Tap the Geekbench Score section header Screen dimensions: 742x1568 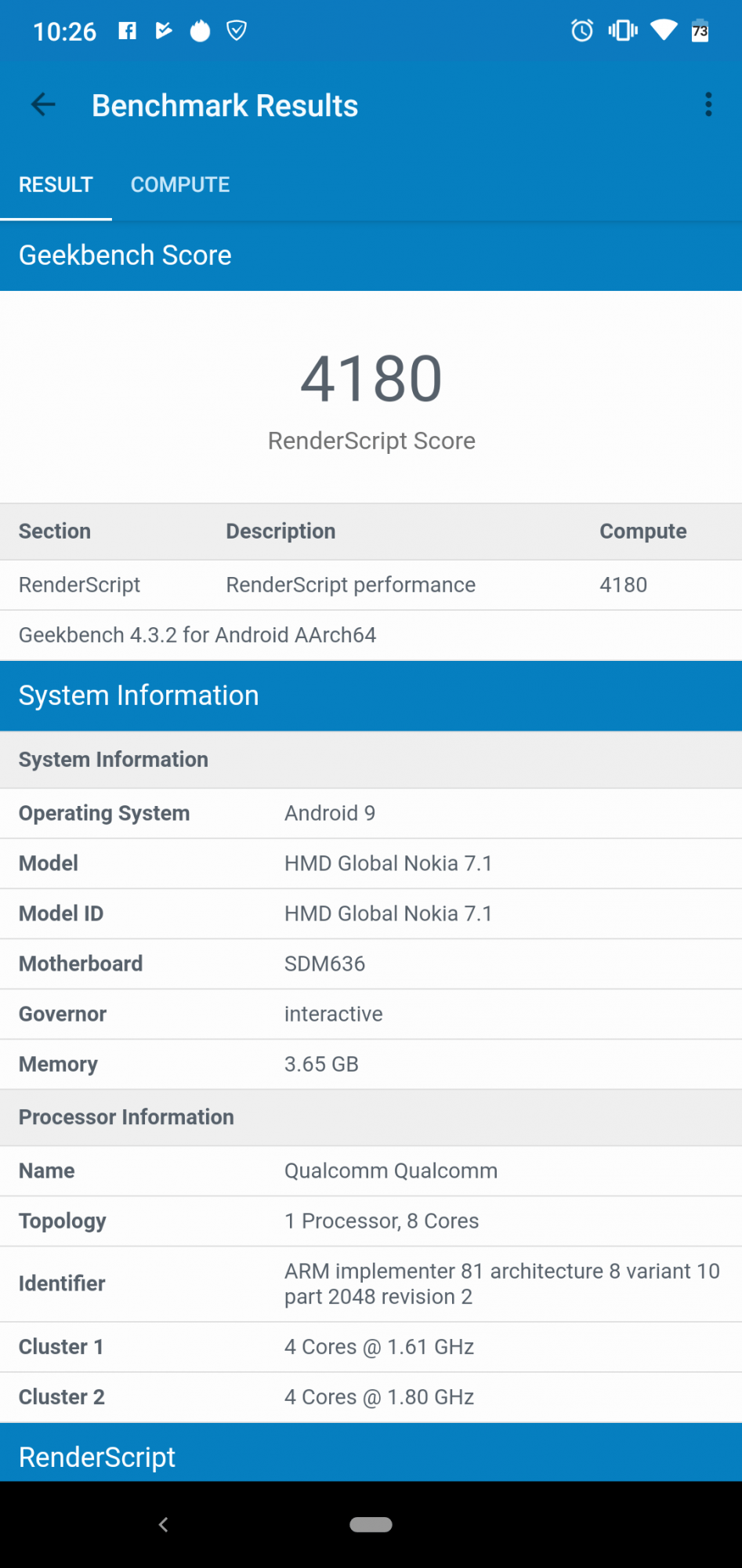[371, 256]
